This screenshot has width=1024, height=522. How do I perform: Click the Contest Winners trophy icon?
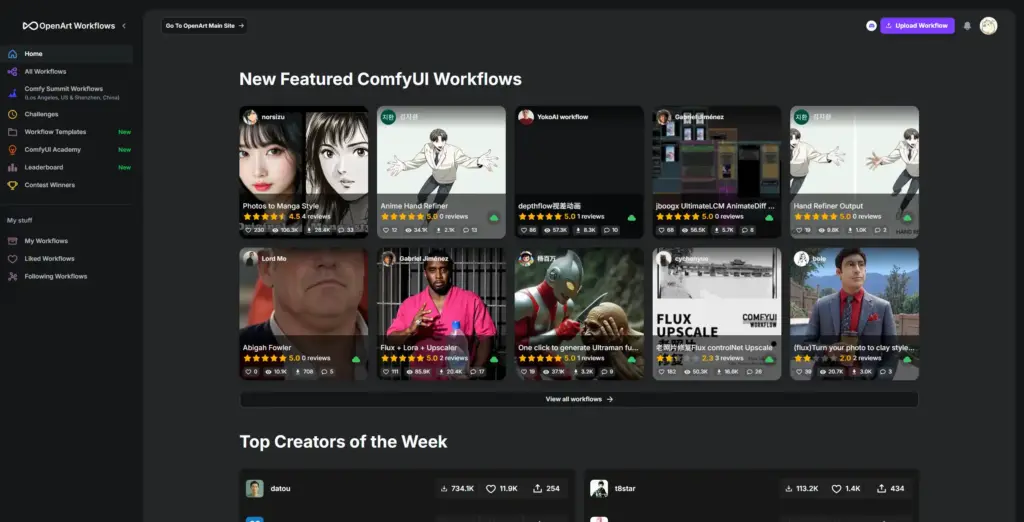coord(12,185)
